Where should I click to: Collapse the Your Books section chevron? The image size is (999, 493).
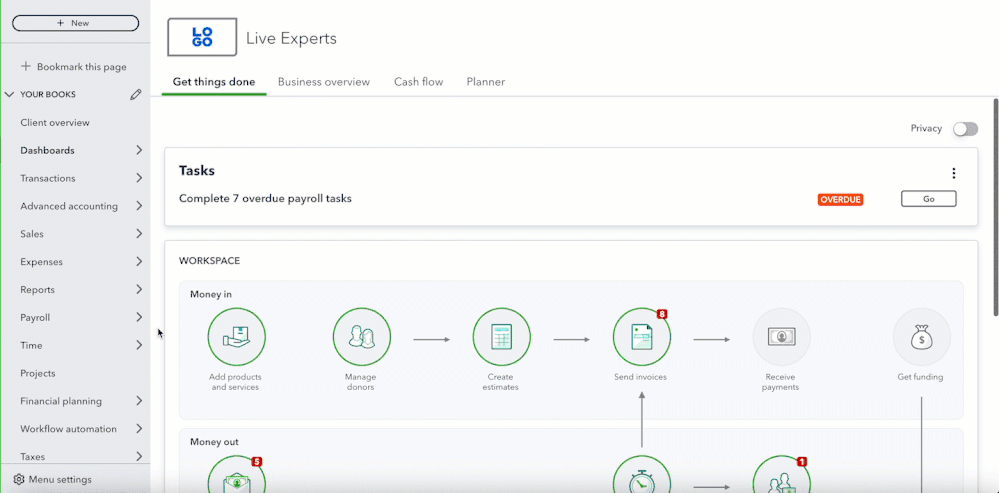(9, 94)
